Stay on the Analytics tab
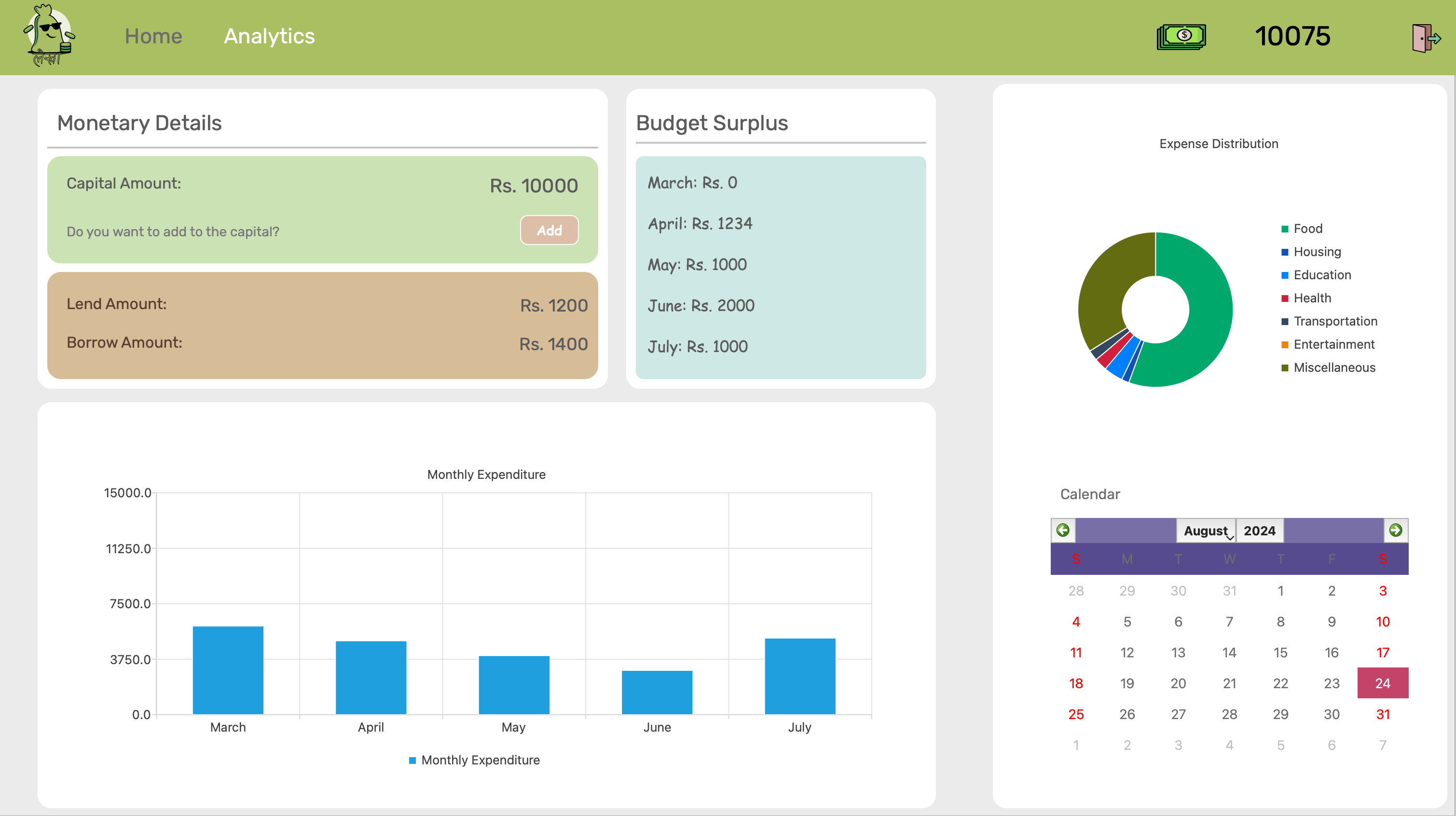Screen dimensions: 1456x816 click(269, 36)
